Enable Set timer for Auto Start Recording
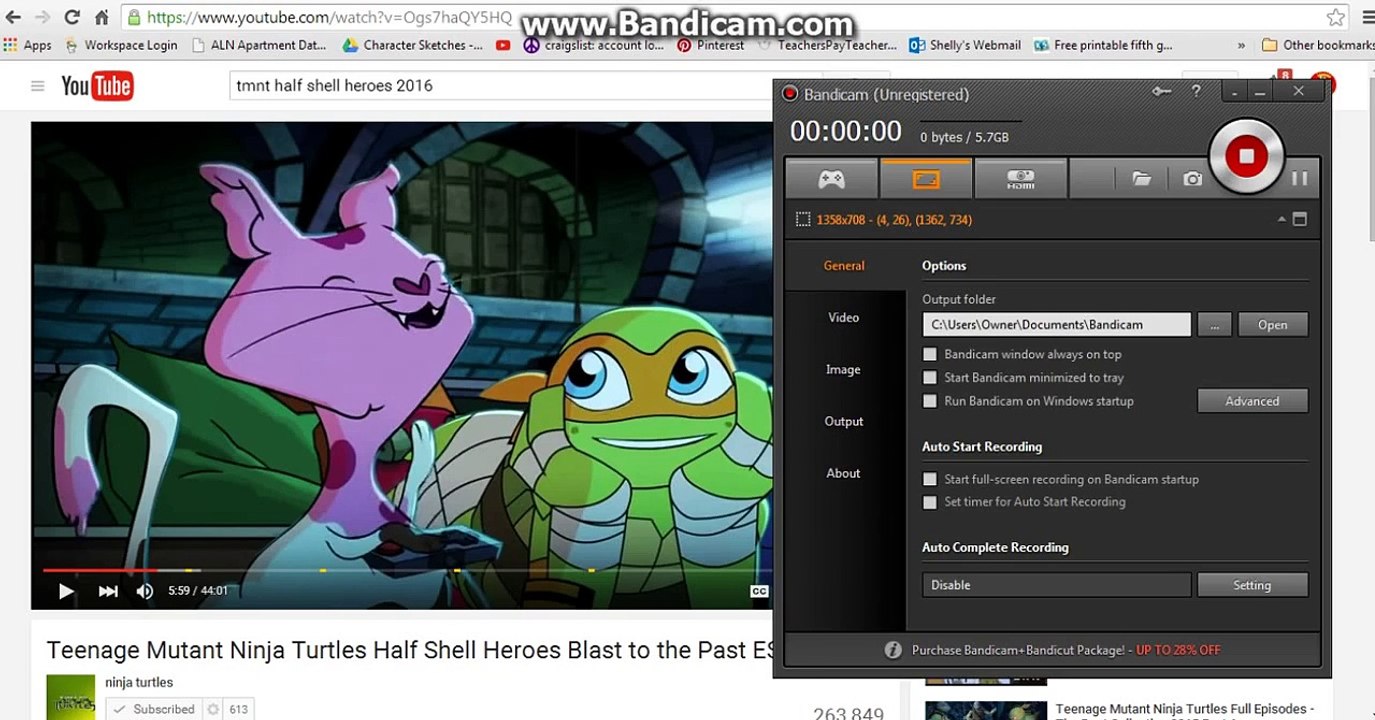 coord(930,502)
